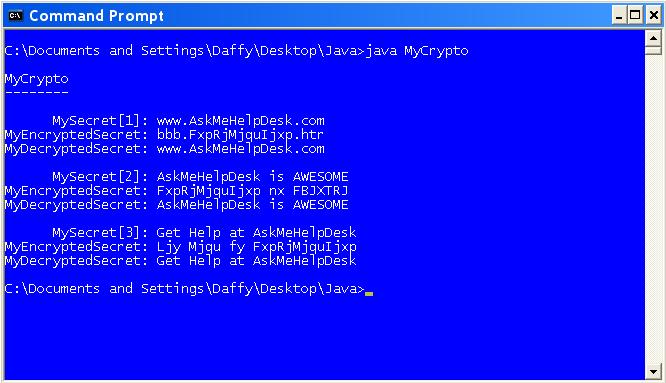Open the Command Prompt system menu icon
The height and width of the screenshot is (383, 666).
pyautogui.click(x=15, y=16)
